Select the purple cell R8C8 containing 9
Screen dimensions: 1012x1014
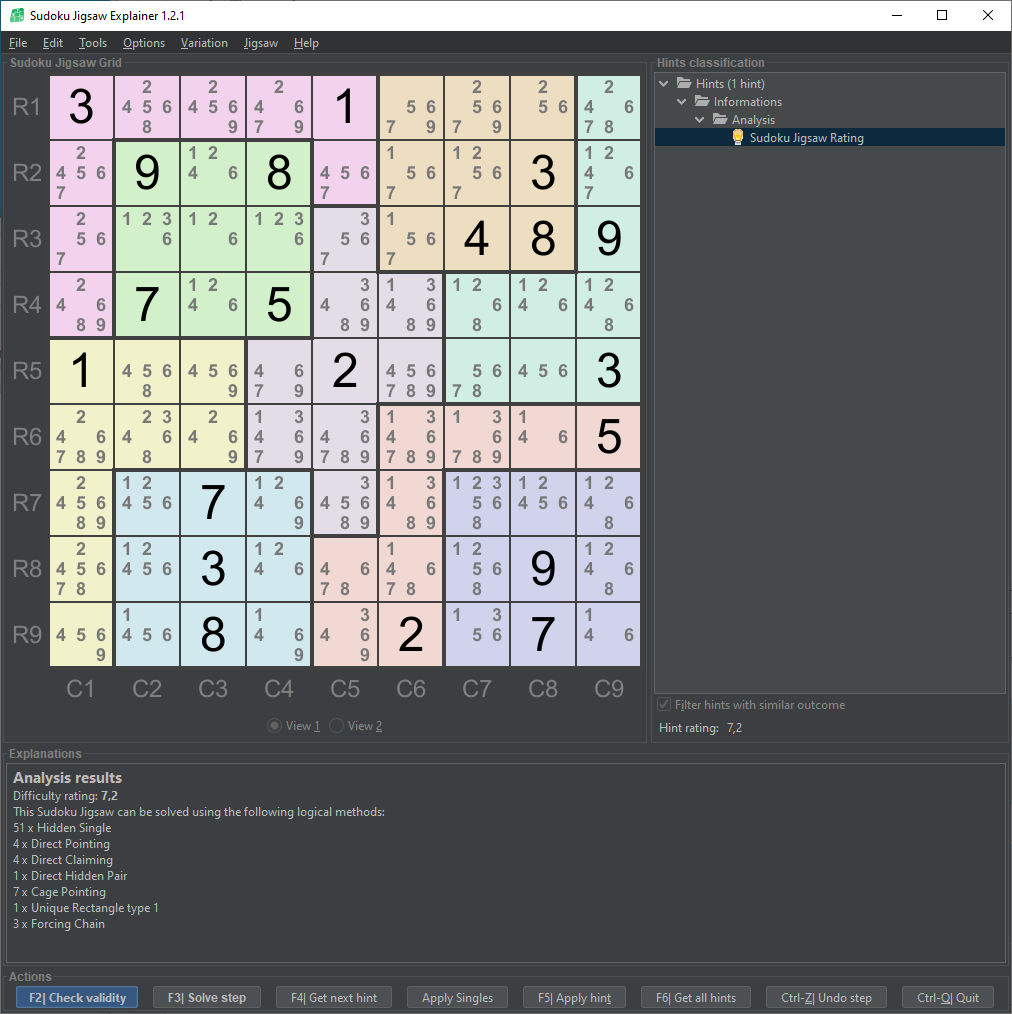(543, 568)
